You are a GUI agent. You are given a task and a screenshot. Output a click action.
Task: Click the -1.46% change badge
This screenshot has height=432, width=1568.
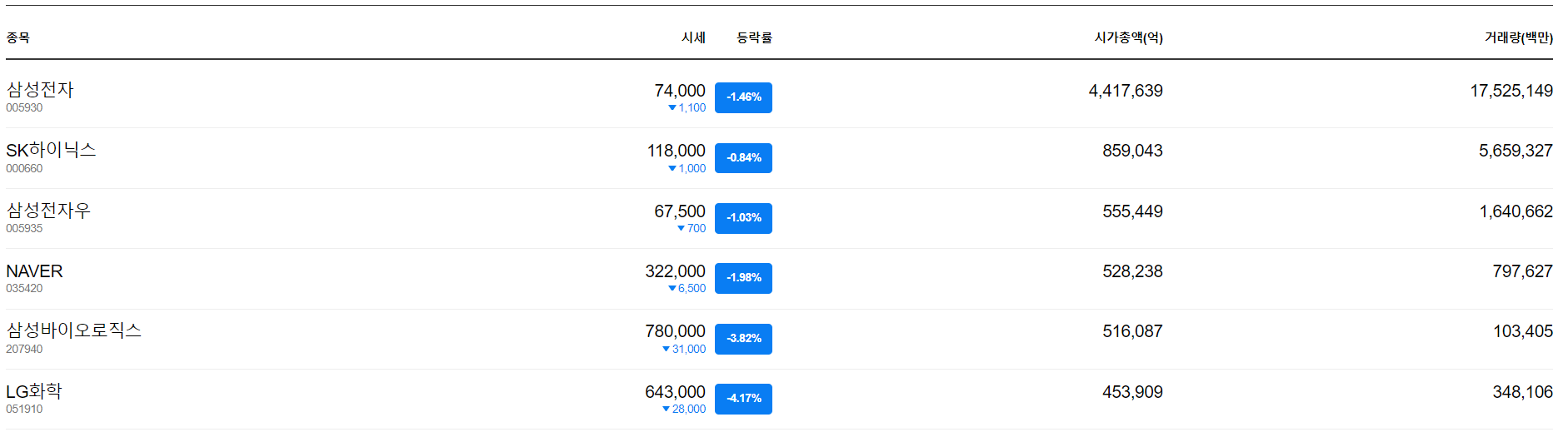point(743,97)
